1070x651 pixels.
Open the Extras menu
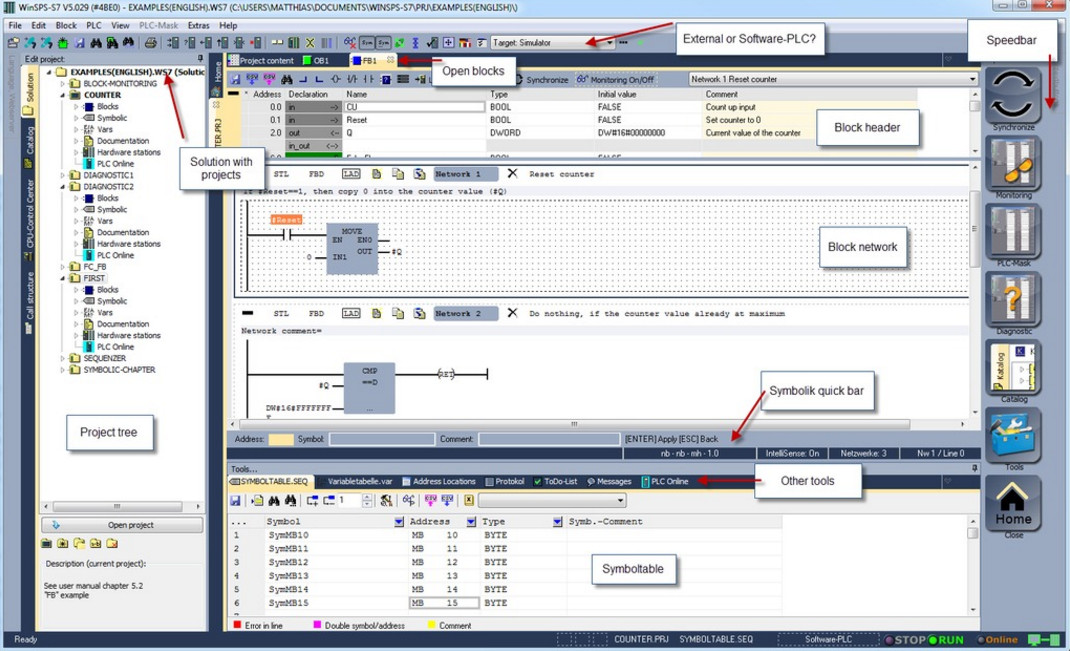(201, 26)
